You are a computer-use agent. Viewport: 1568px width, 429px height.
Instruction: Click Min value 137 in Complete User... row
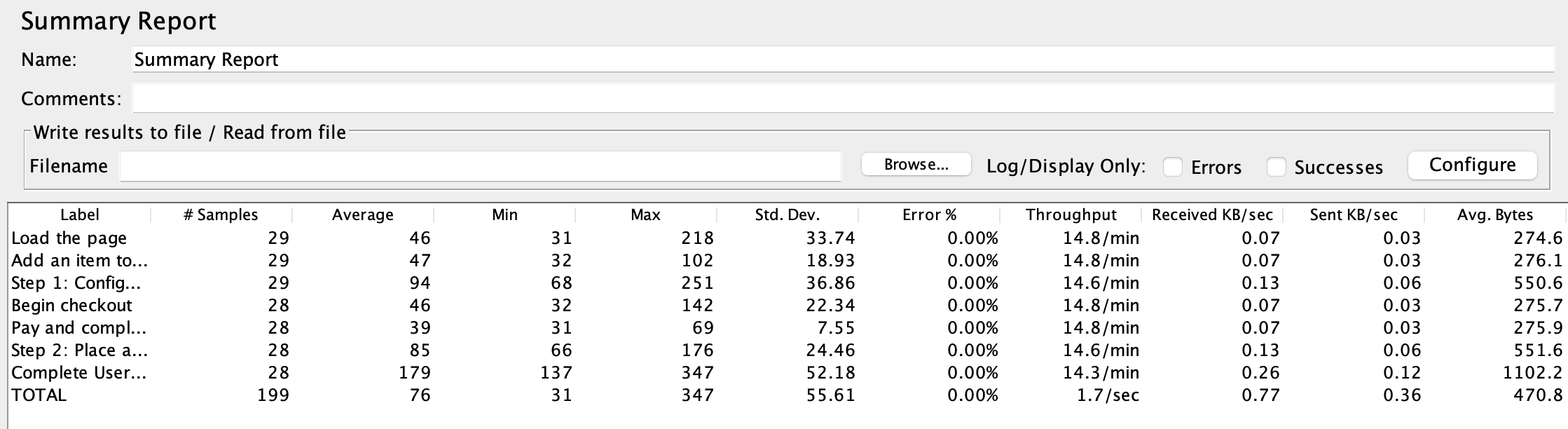click(x=556, y=373)
